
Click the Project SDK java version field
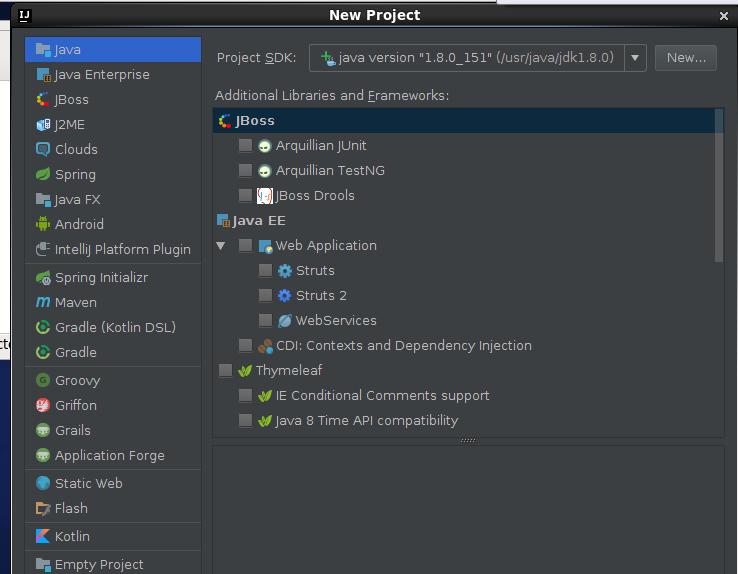tap(467, 58)
